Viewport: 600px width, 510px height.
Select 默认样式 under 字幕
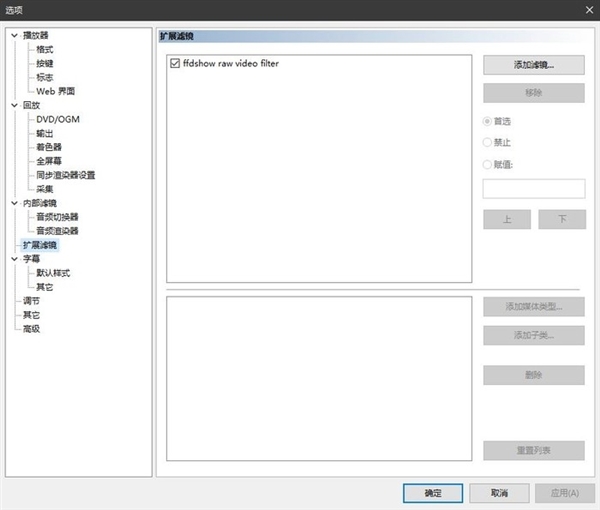tap(53, 273)
